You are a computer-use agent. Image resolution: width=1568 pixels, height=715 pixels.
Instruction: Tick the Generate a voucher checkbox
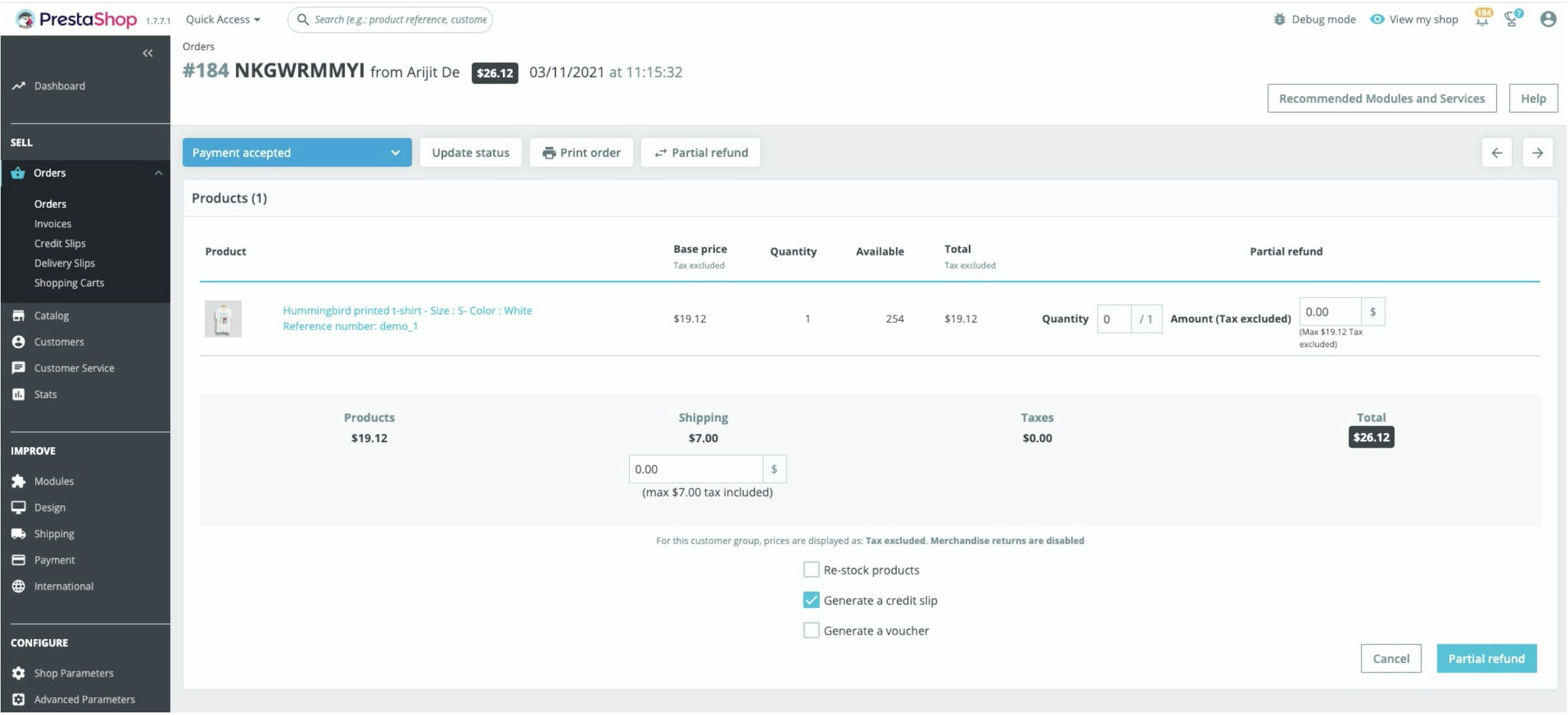811,631
